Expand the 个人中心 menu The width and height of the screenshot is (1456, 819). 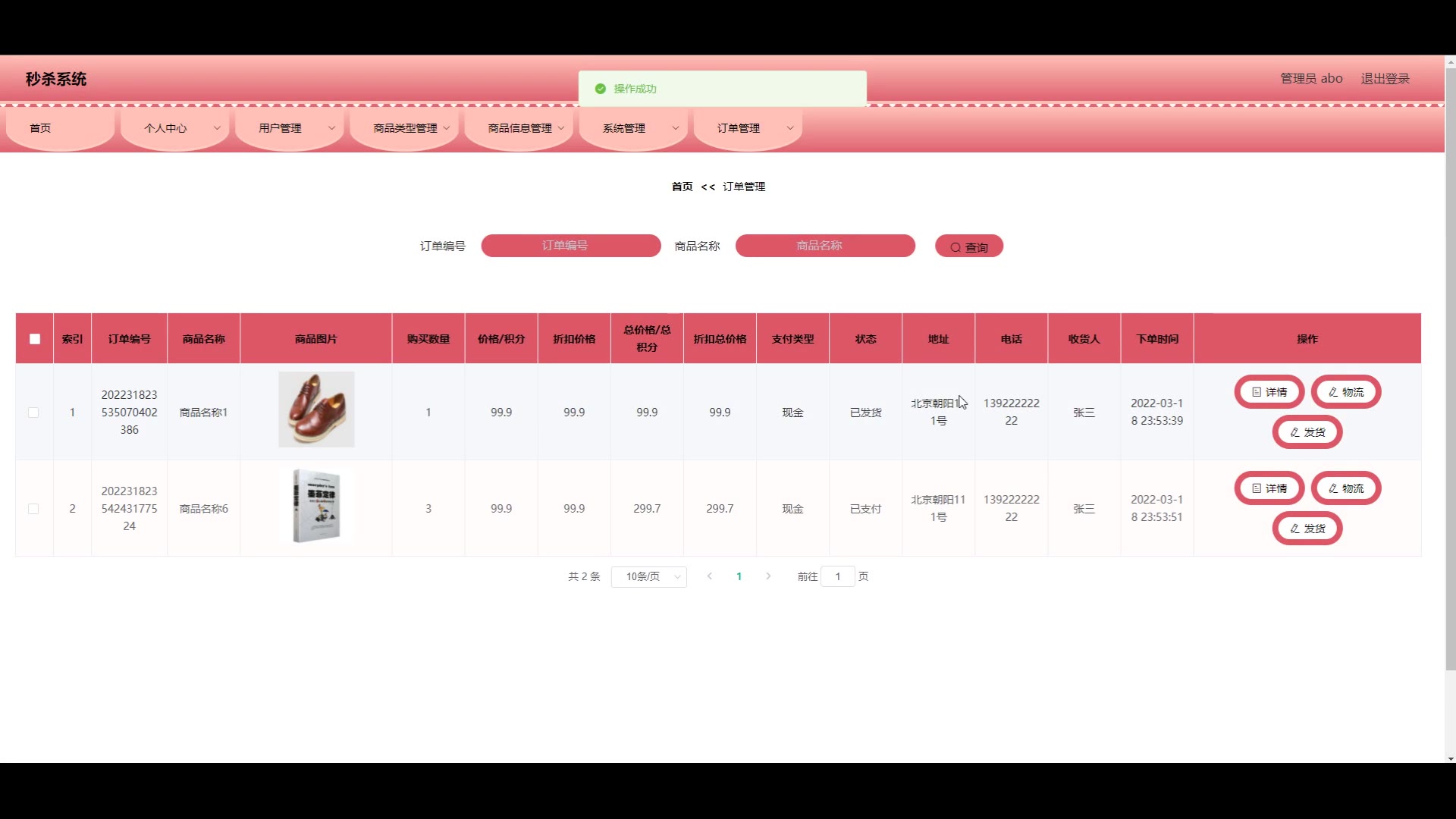[174, 128]
